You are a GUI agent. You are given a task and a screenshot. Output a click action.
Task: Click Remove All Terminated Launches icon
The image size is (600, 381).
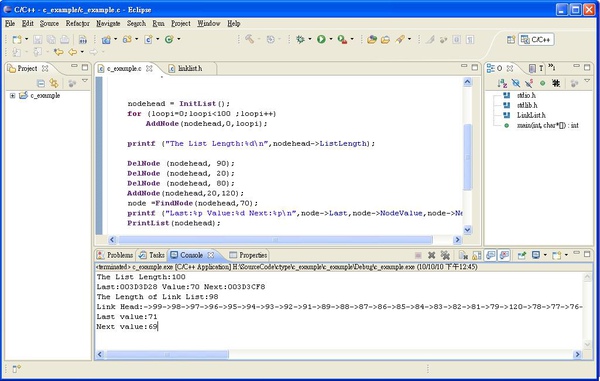445,255
